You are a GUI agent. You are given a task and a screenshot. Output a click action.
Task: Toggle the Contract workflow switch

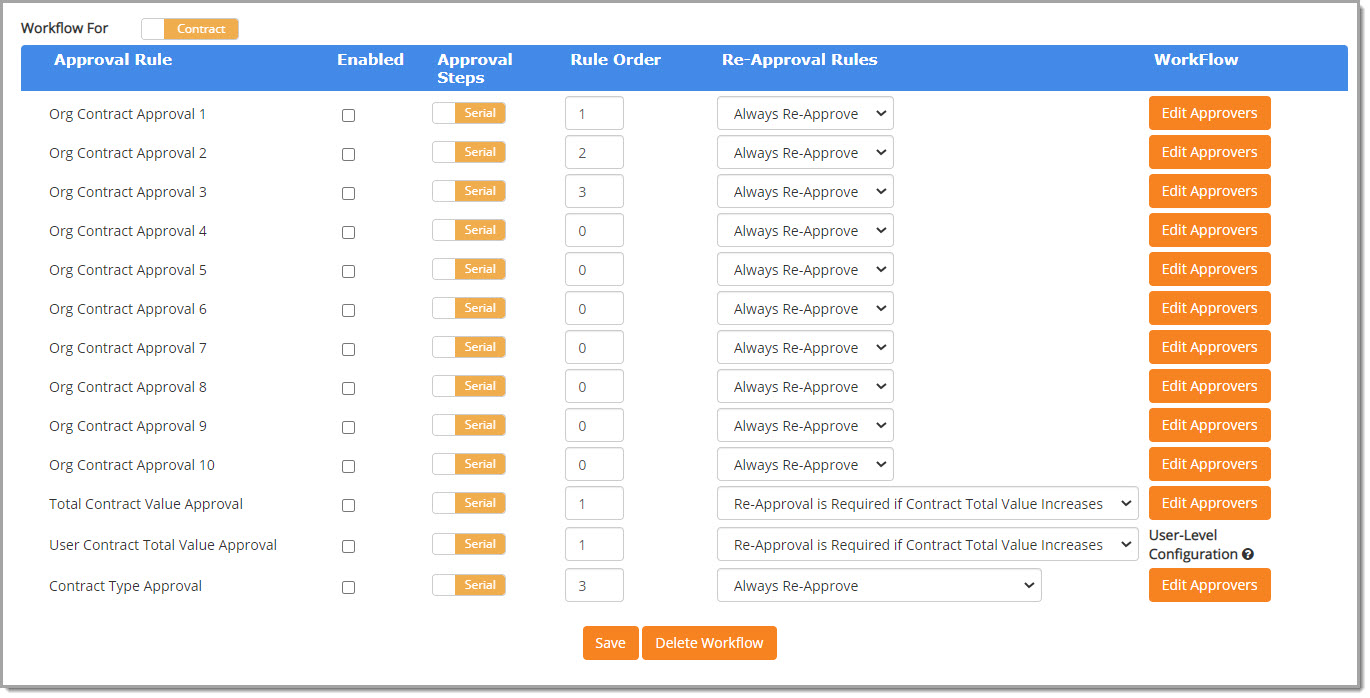tap(189, 29)
